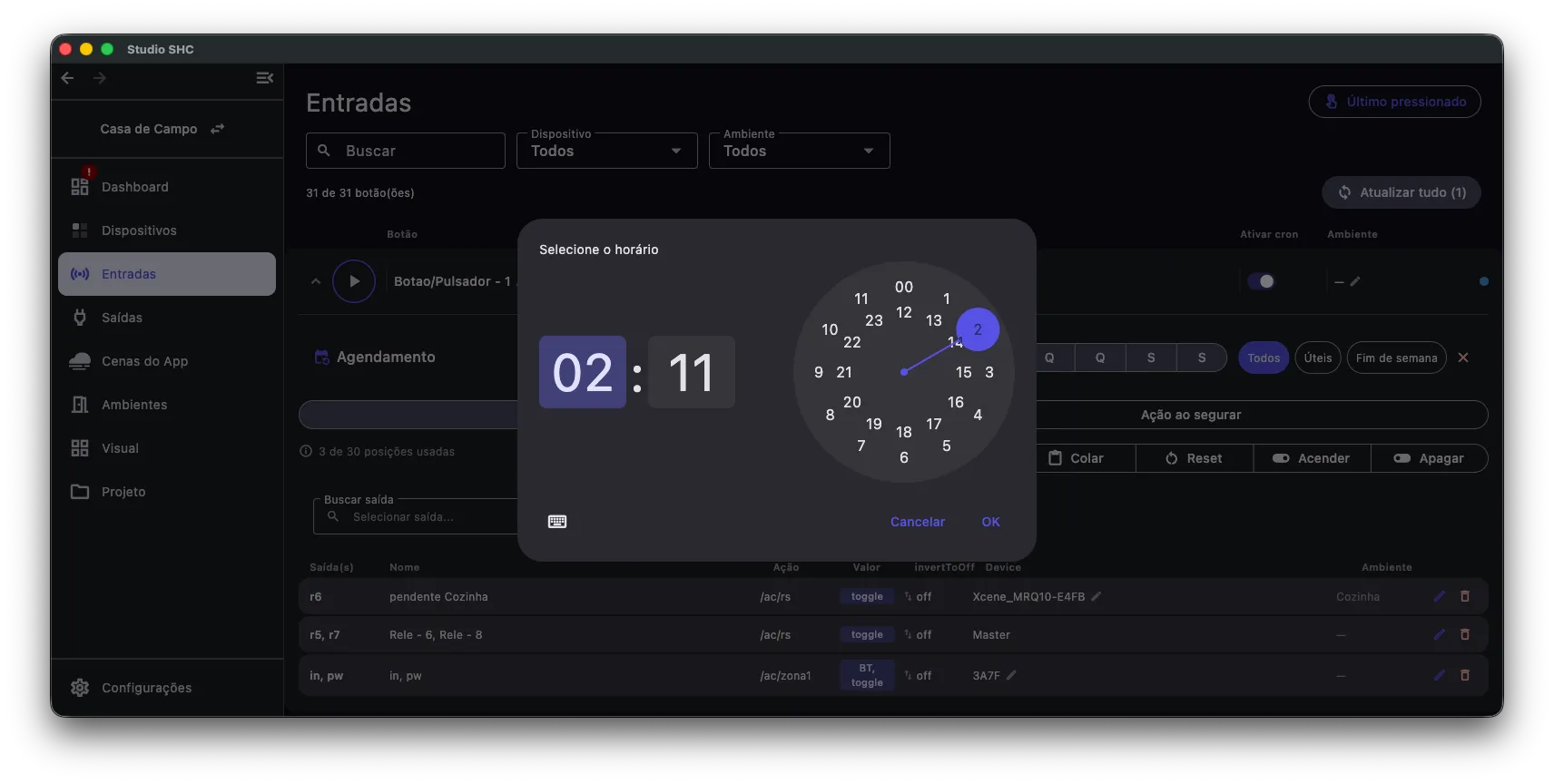
Task: Toggle invertToOff for in, pw row
Action: coord(918,675)
